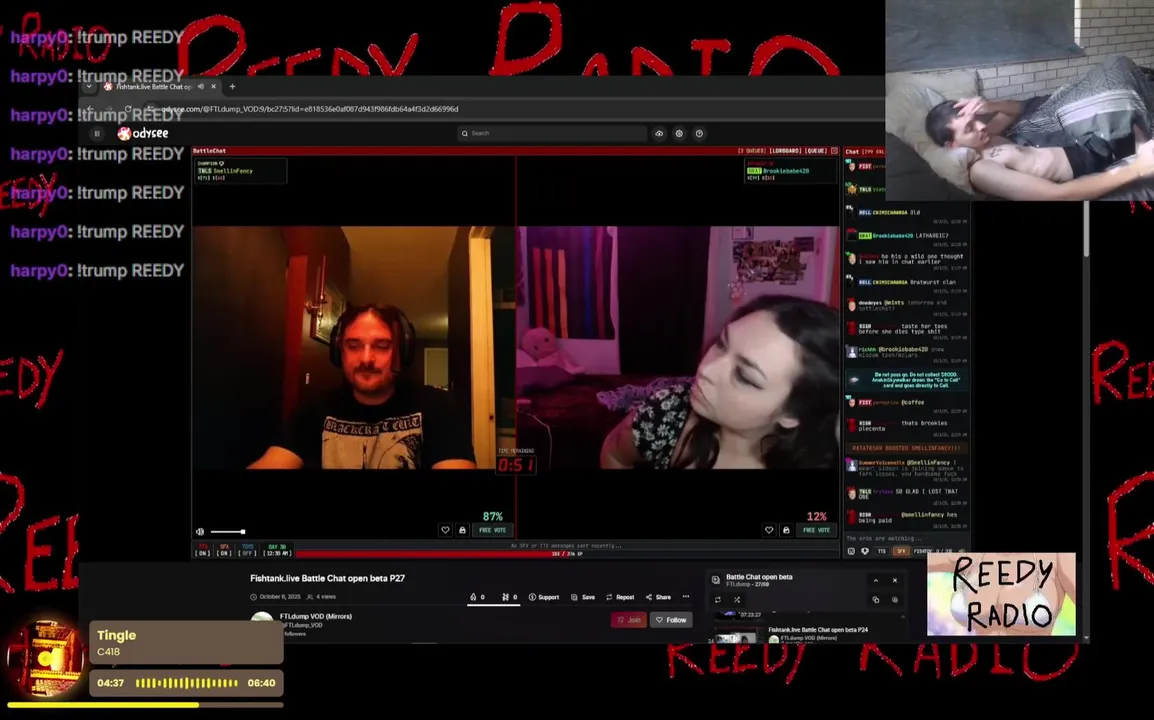Expand the browser tab search chevron
This screenshot has height=720, width=1154.
pos(89,86)
